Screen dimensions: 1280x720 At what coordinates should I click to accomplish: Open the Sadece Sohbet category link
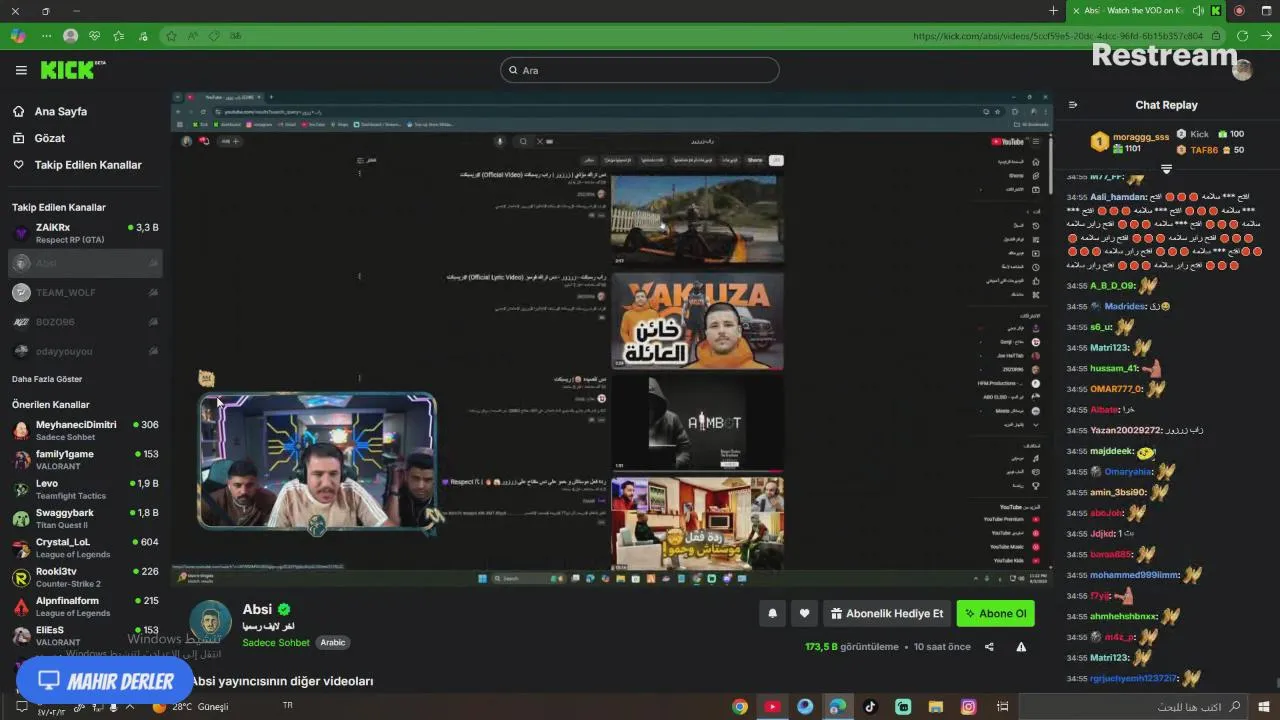pos(276,643)
